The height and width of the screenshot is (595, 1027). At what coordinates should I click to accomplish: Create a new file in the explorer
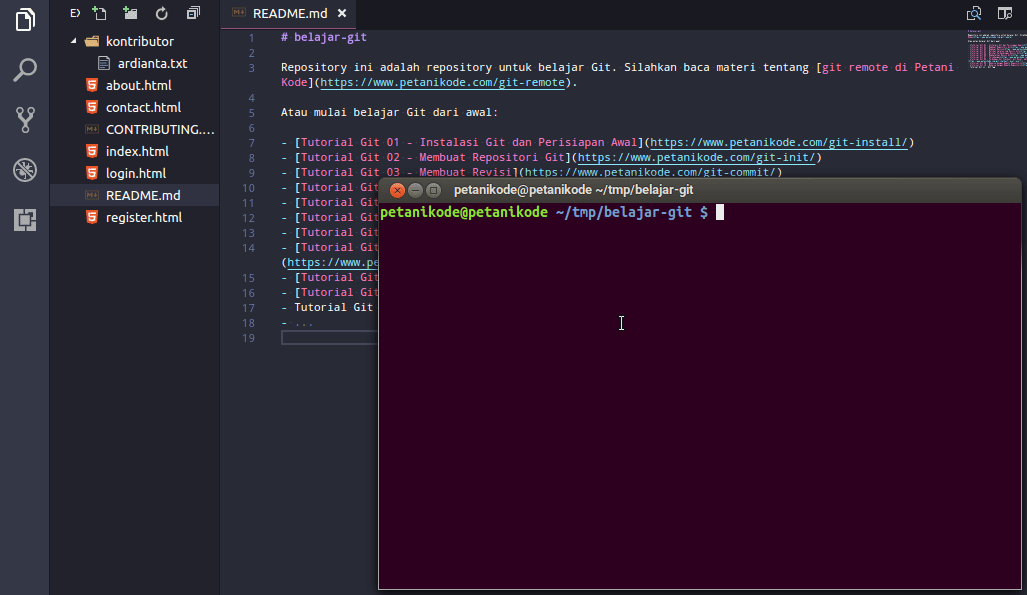(99, 13)
